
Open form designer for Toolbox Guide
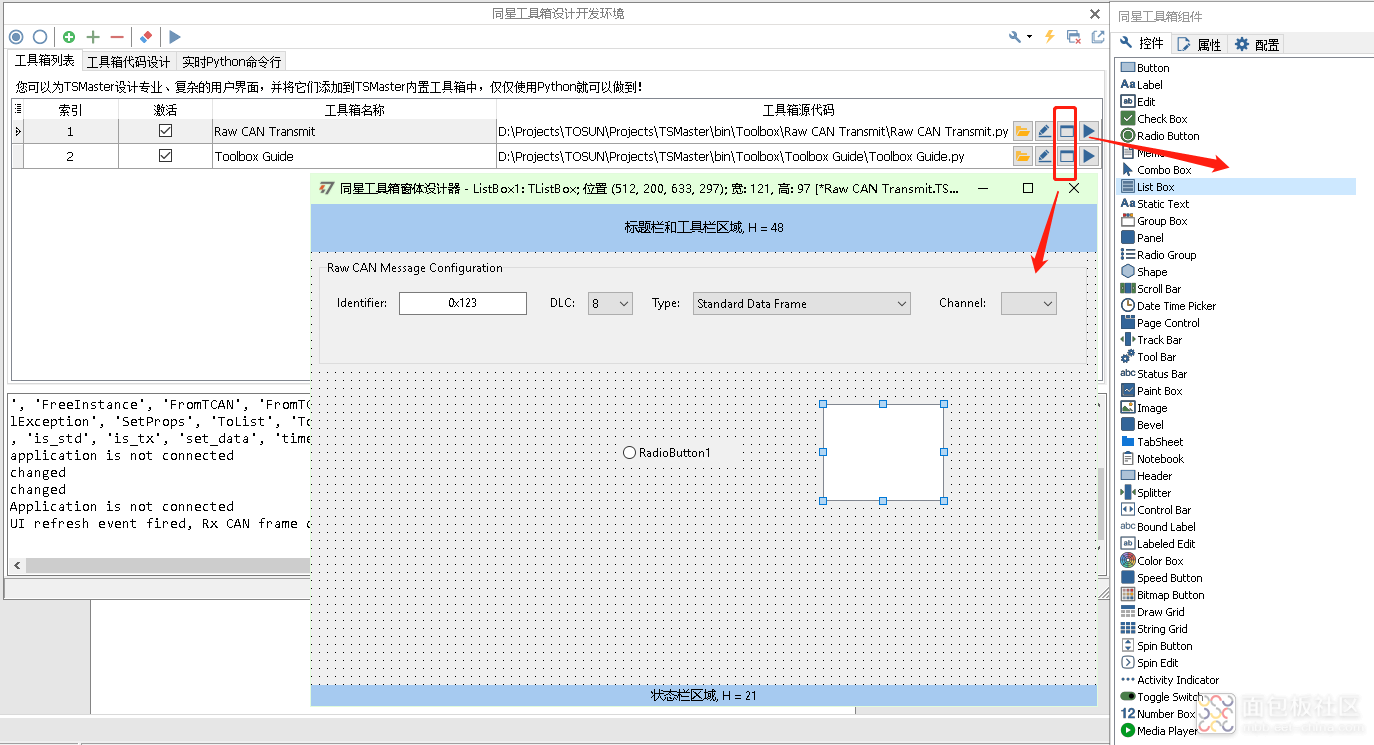point(1066,156)
